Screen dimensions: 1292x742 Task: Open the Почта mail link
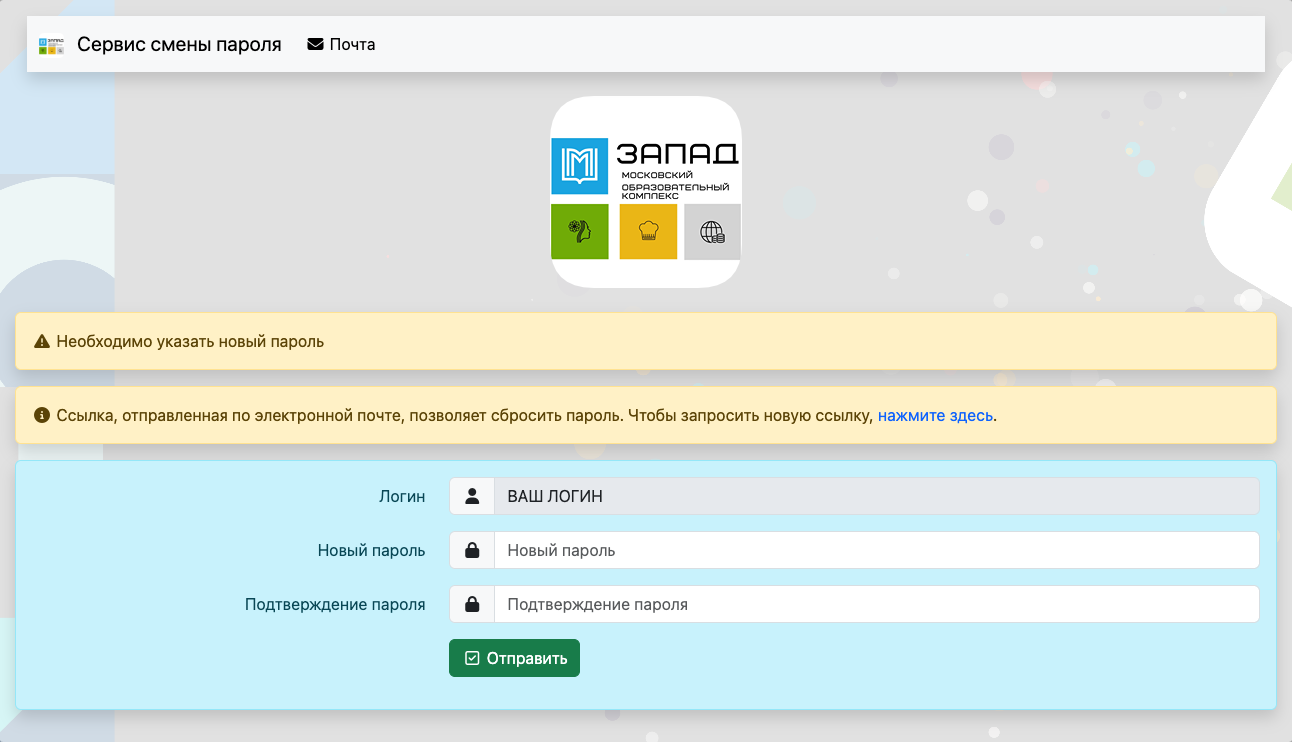click(x=341, y=45)
